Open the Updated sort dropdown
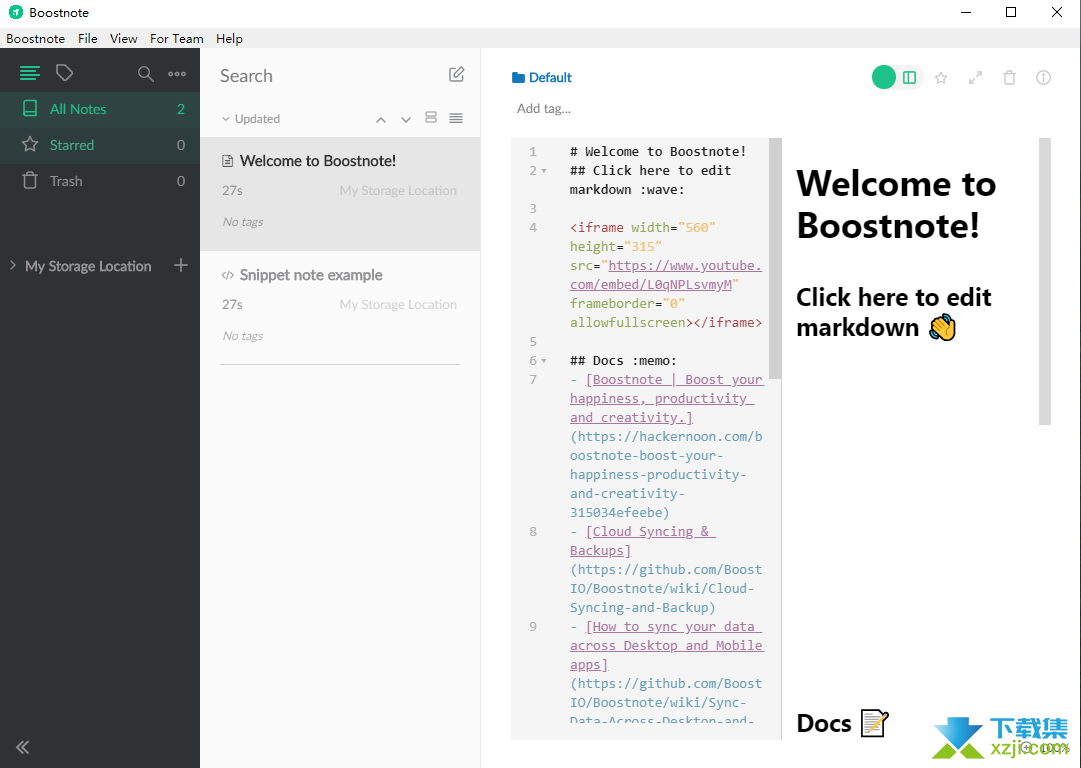 pyautogui.click(x=251, y=119)
